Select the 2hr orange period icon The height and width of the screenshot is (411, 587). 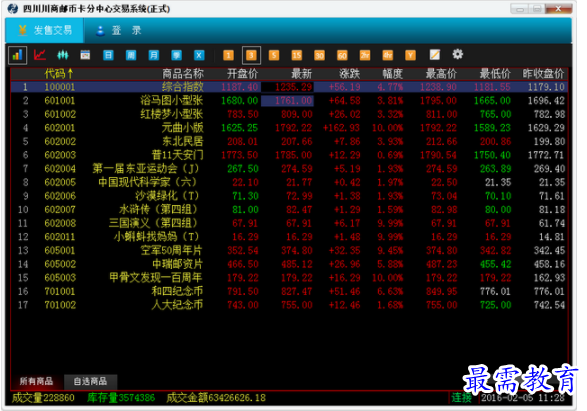point(365,55)
